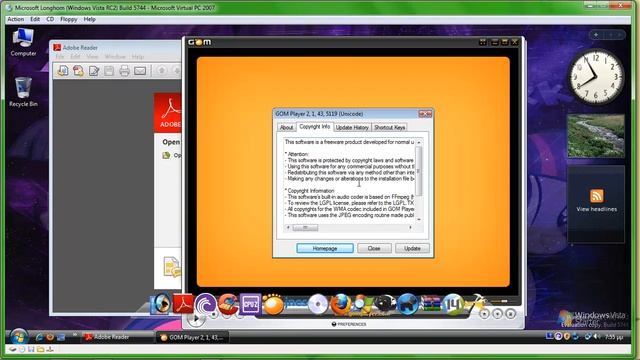Open the Edit menu in Virtual PC

[x=35, y=19]
